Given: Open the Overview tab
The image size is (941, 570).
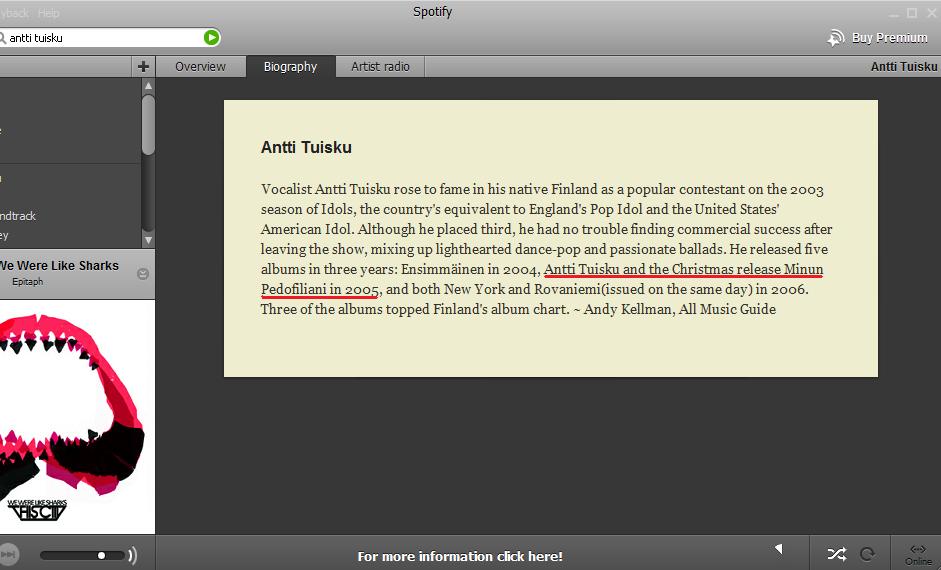Looking at the screenshot, I should point(200,67).
